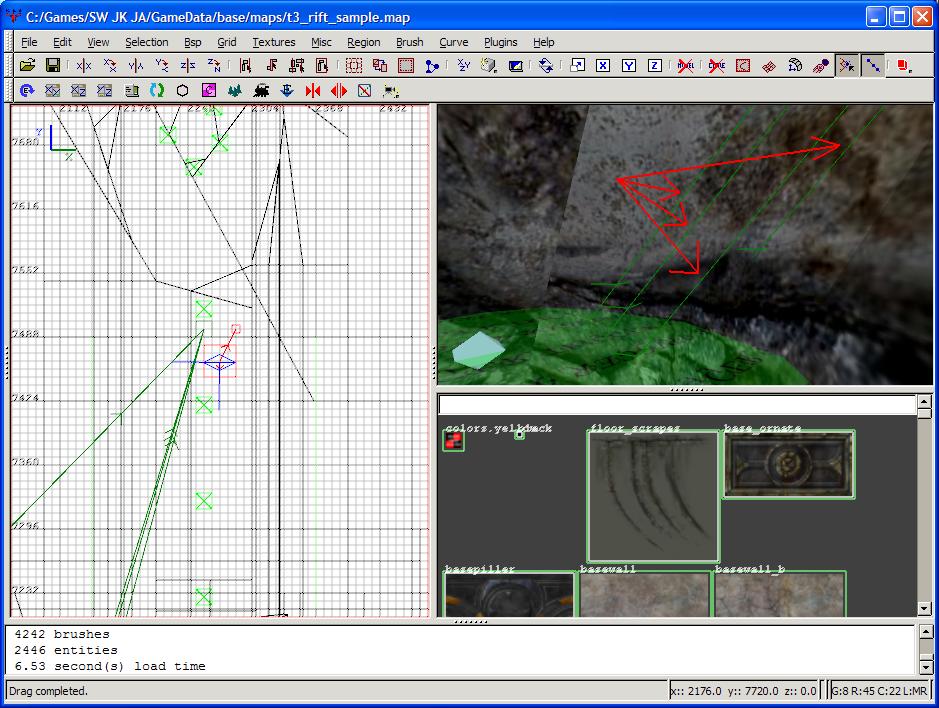939x708 pixels.
Task: Apply CSG Merge to selected brushes
Action: 380,65
